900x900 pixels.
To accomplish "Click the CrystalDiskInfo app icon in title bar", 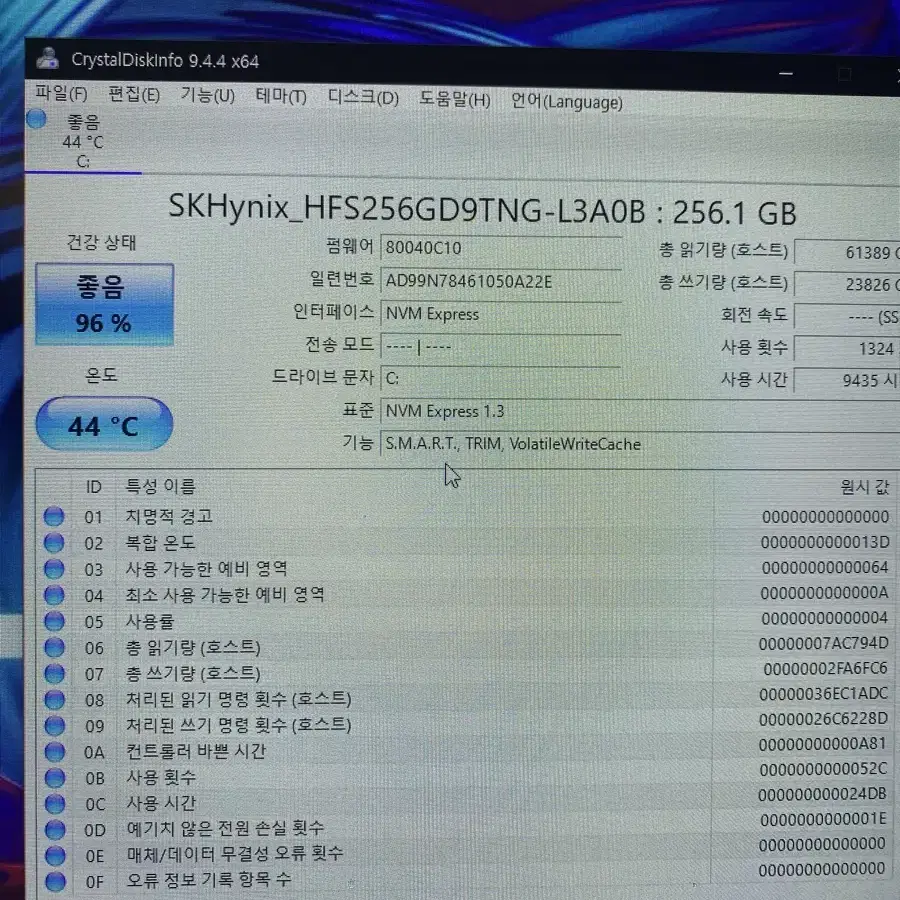I will [x=48, y=59].
